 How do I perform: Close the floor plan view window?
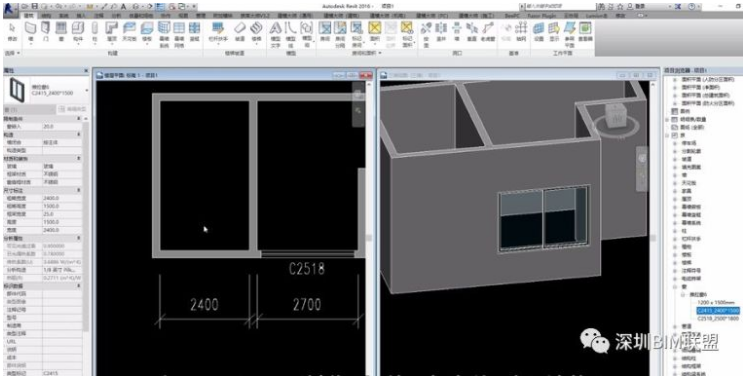(365, 75)
